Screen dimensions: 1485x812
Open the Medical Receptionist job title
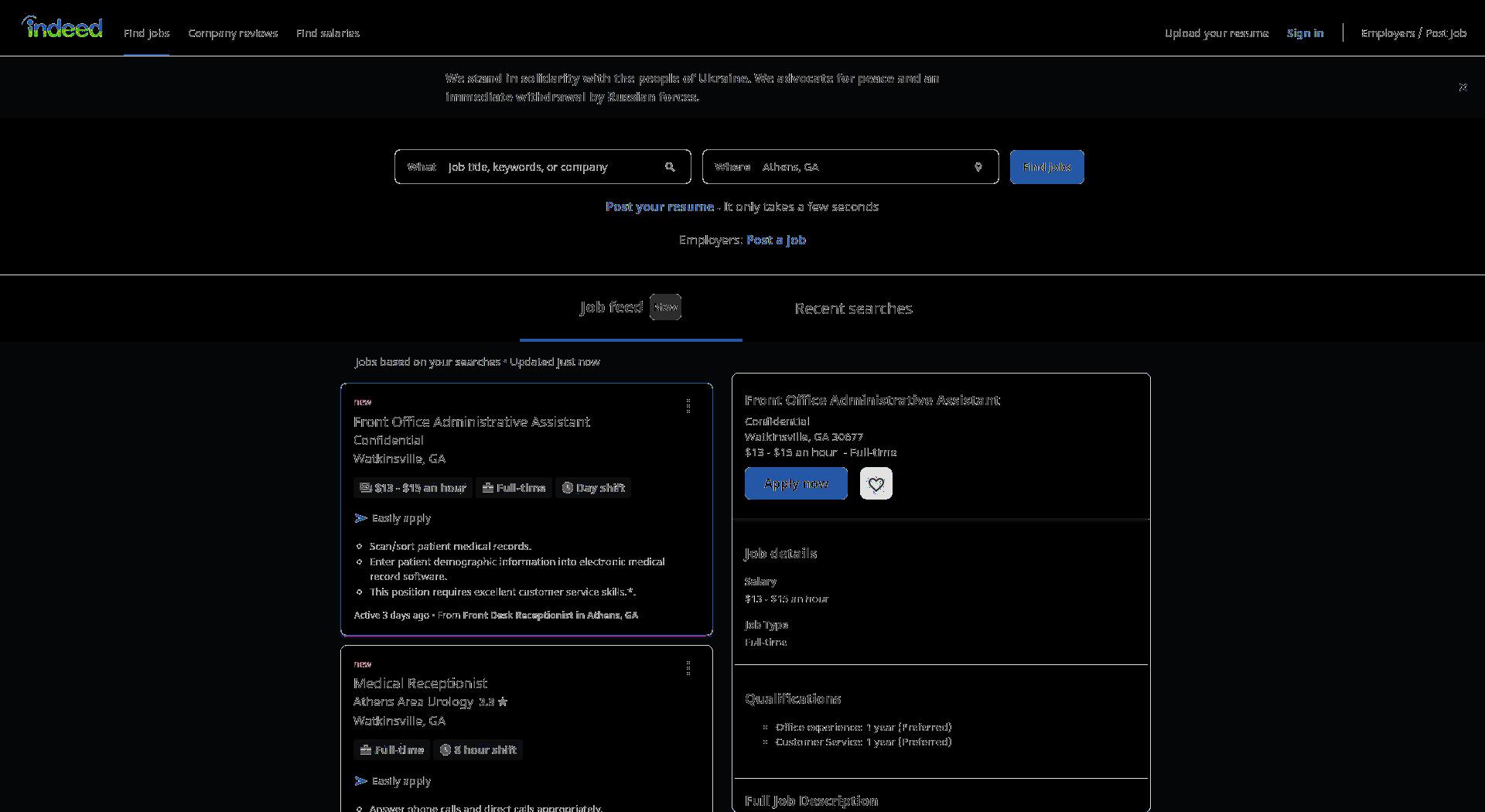point(420,684)
